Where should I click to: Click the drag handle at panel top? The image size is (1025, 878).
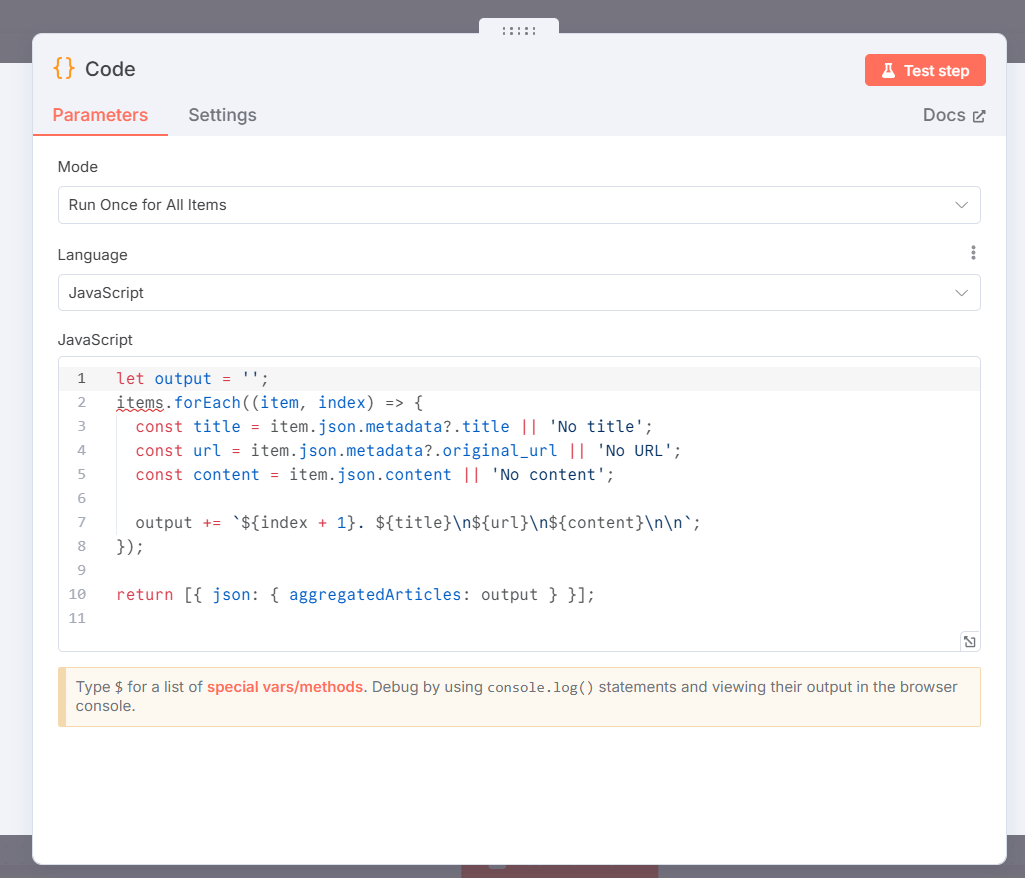click(x=519, y=30)
